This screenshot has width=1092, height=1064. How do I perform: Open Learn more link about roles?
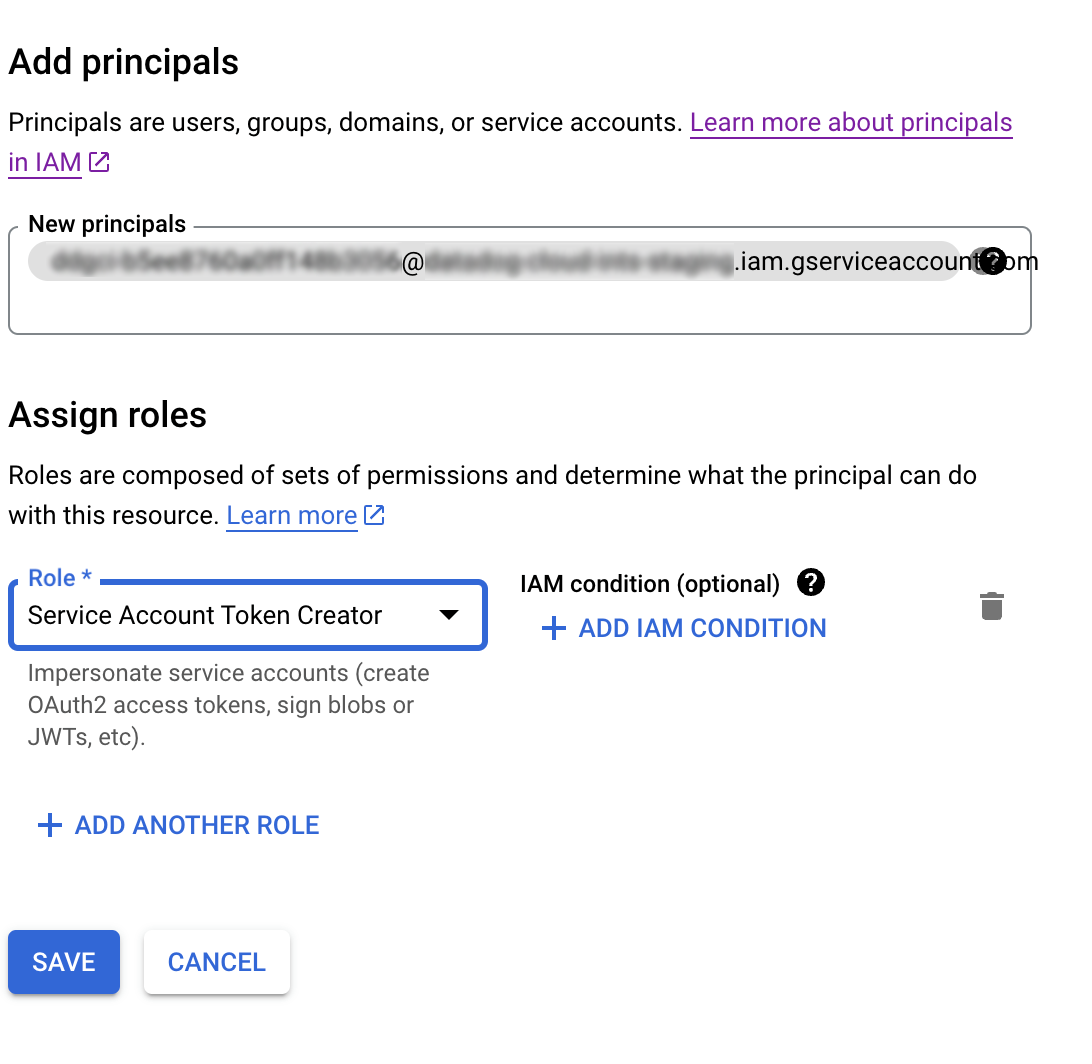(292, 515)
